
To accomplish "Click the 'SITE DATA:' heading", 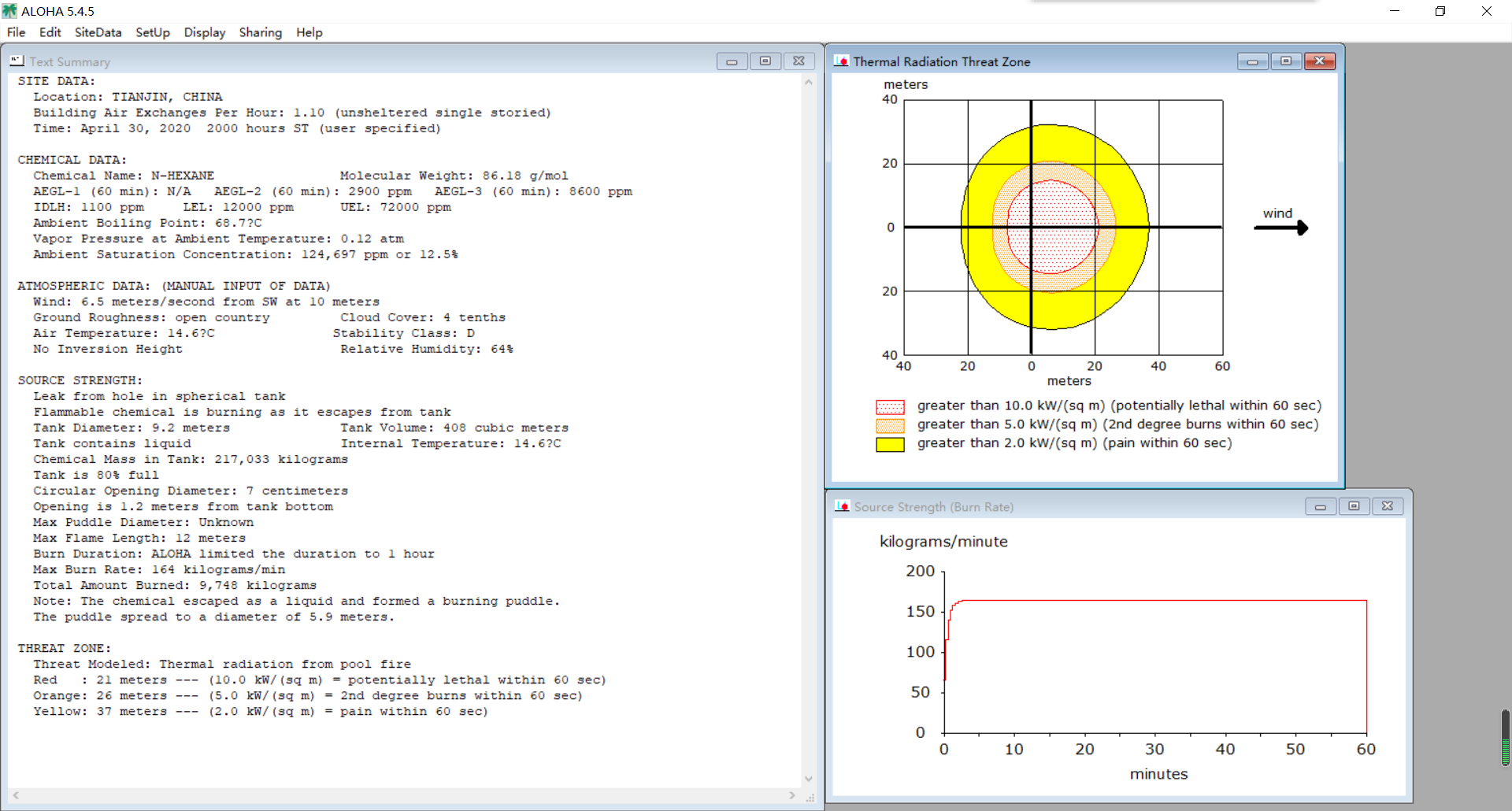I will click(x=57, y=81).
